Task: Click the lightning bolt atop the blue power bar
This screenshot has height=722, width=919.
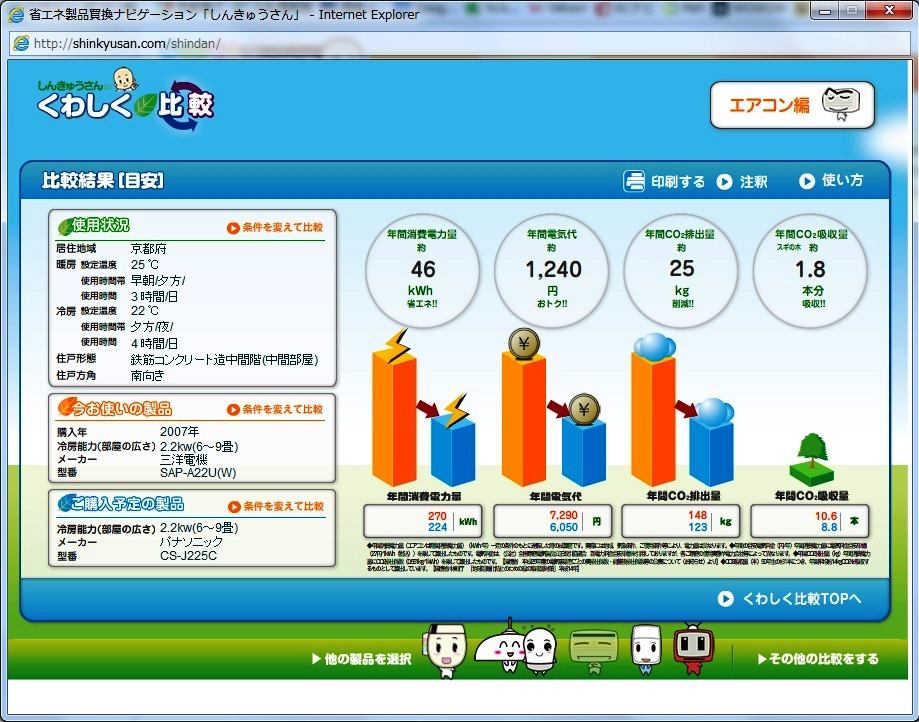Action: 456,410
